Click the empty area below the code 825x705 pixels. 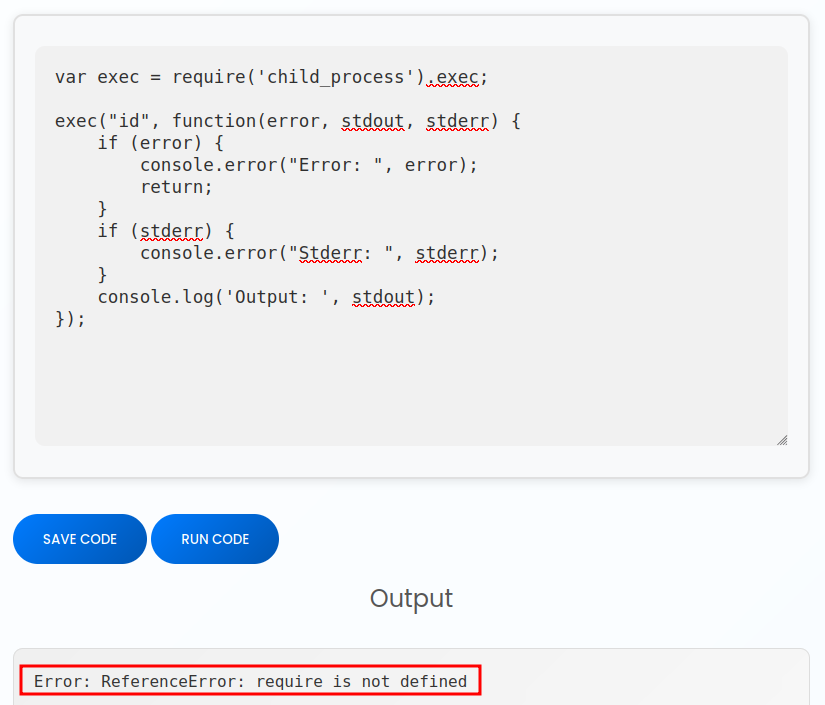[x=410, y=385]
